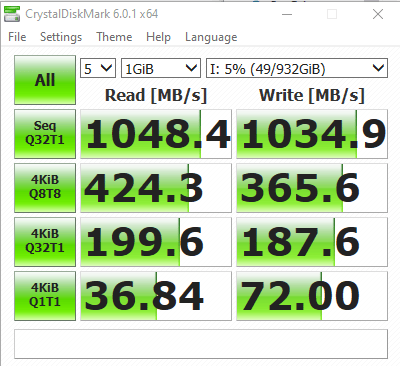This screenshot has height=366, width=400.
Task: Open the test count dropdown showing 5
Action: tap(98, 68)
